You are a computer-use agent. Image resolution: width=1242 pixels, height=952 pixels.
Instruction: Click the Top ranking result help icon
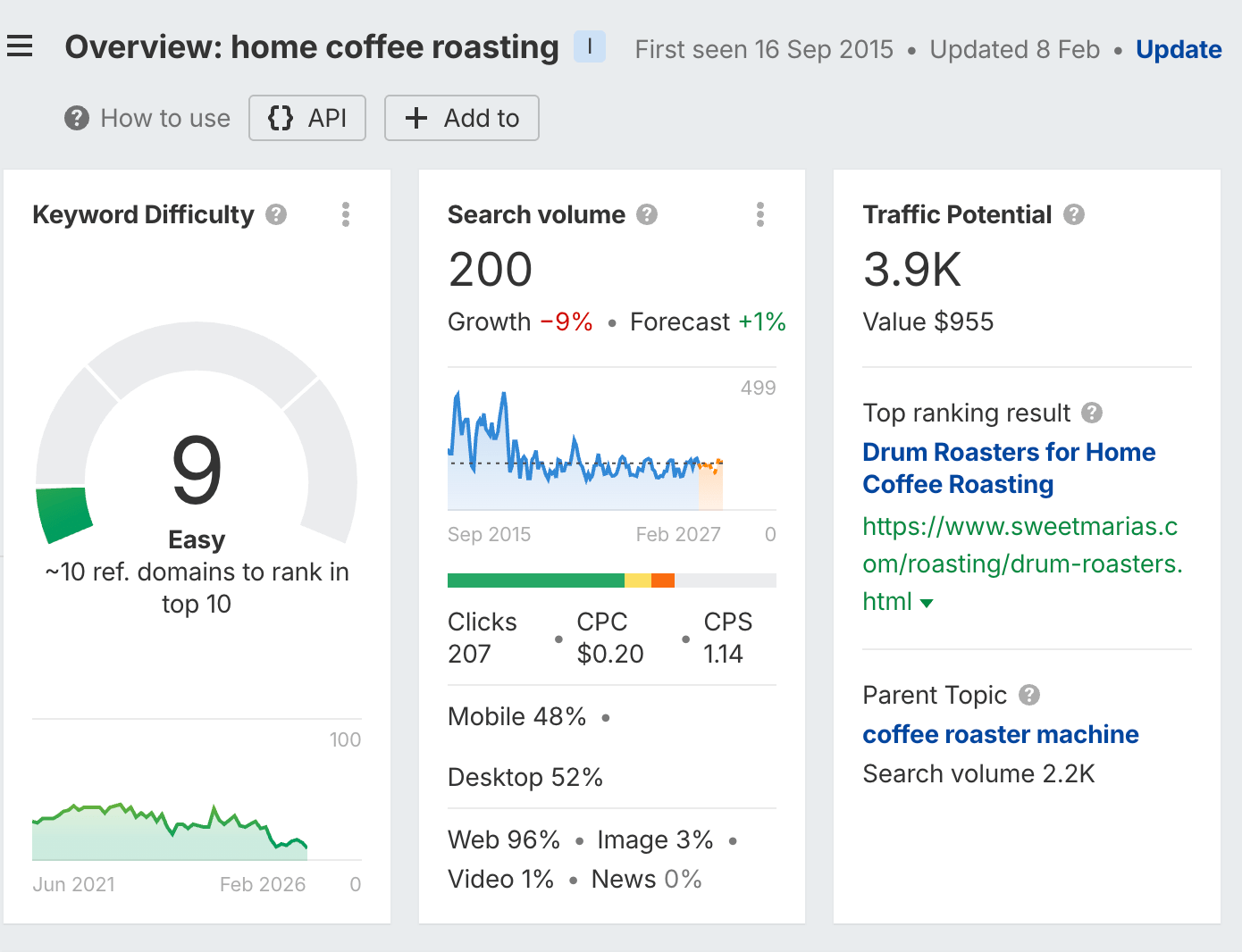pos(1092,413)
